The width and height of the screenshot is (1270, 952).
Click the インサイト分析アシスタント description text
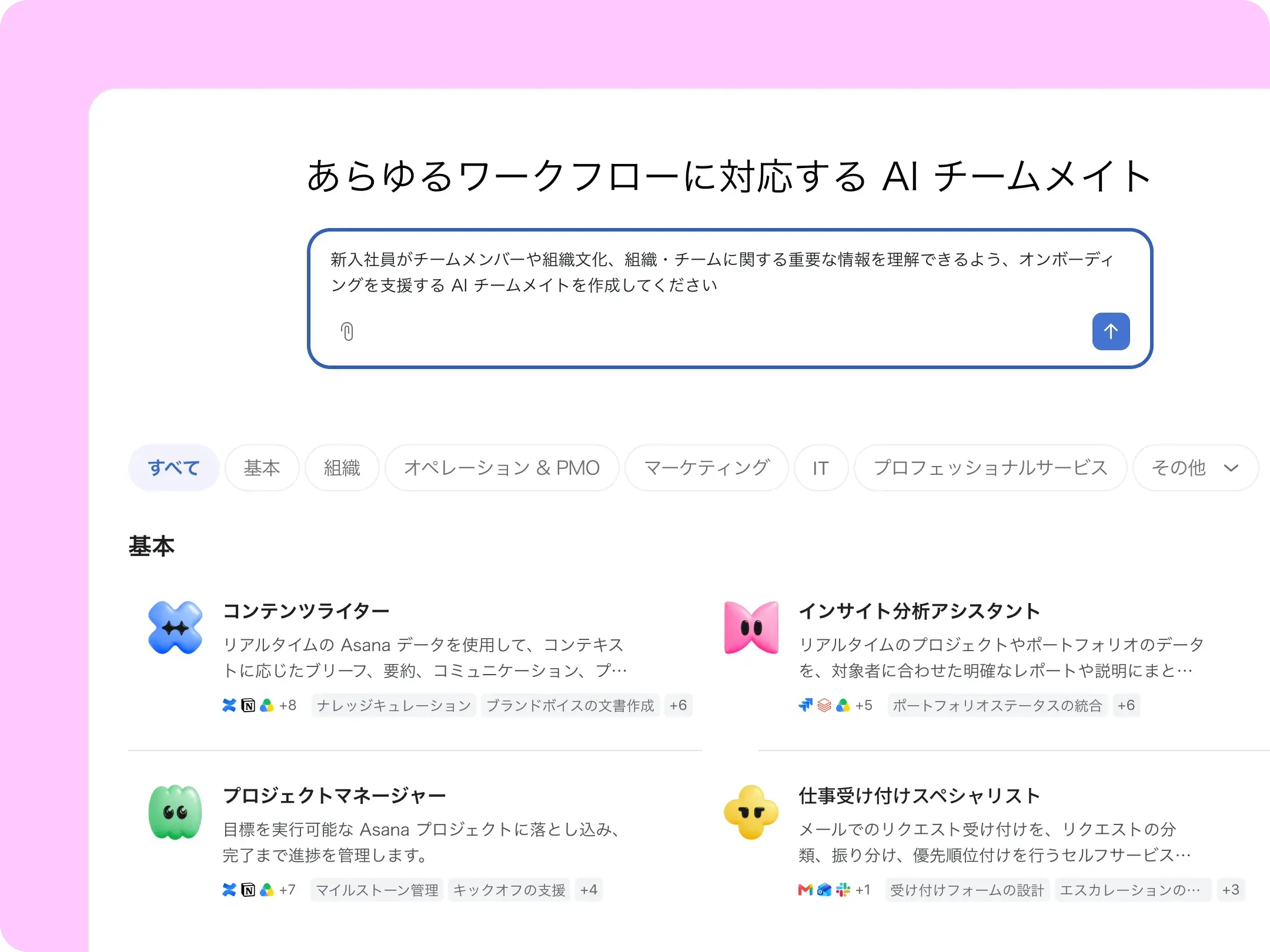1001,658
